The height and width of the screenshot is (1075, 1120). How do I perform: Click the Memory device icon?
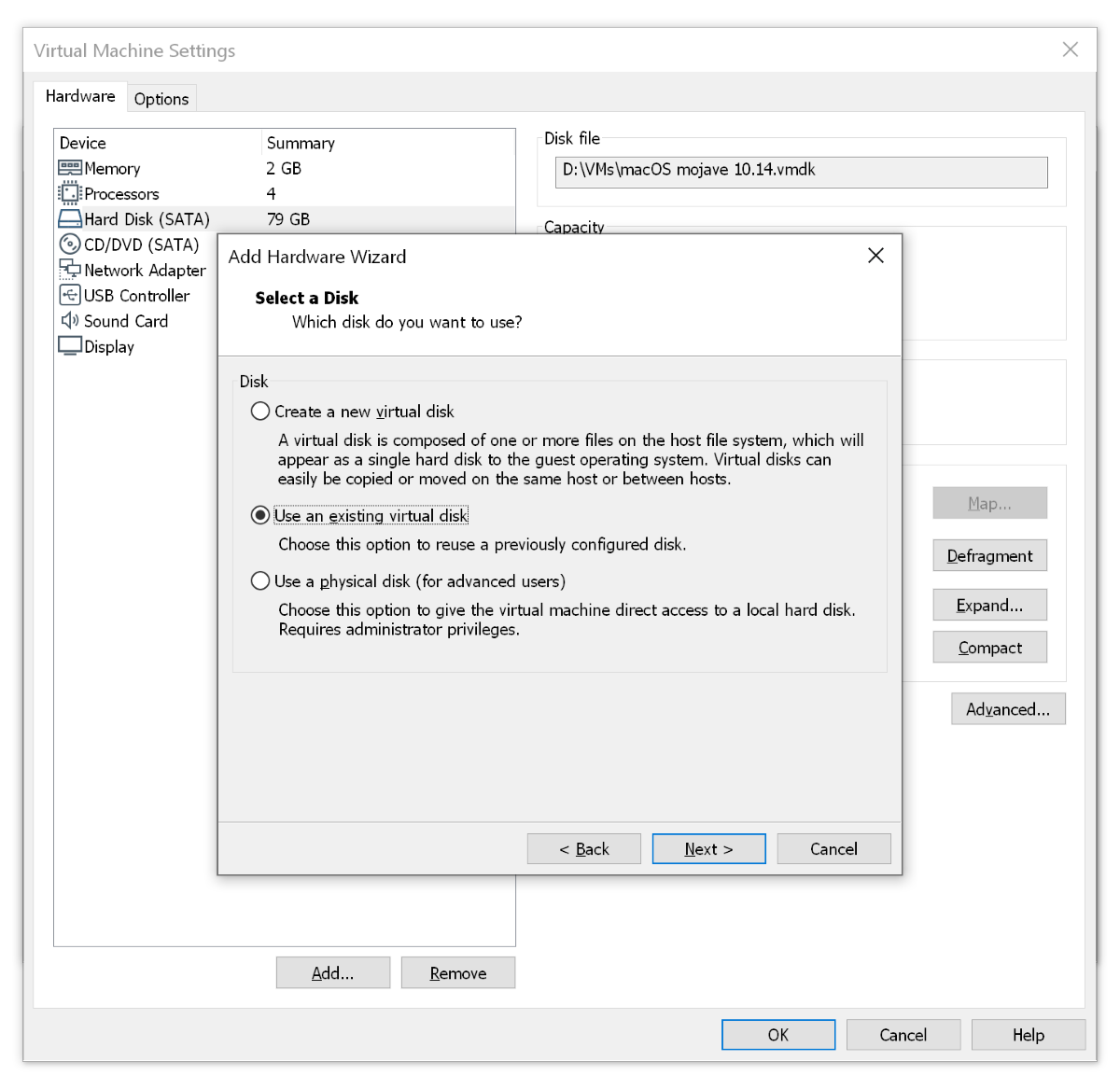[70, 168]
